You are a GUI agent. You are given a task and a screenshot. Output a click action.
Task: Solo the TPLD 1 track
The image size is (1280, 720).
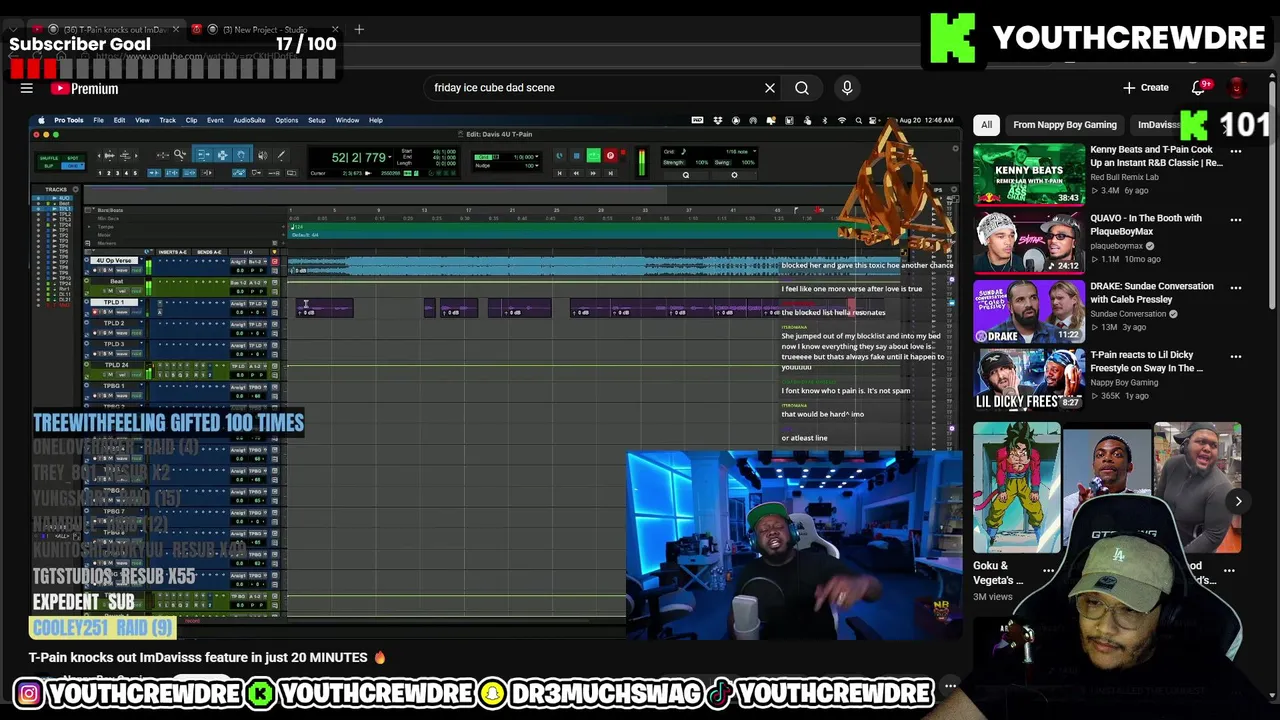click(x=104, y=312)
